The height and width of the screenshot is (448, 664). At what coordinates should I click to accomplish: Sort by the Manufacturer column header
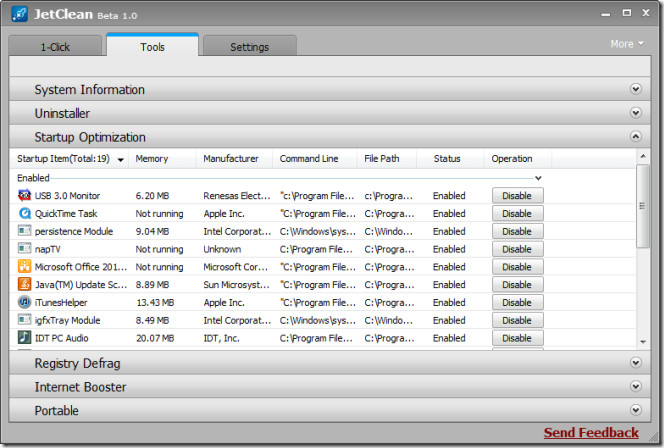(235, 159)
